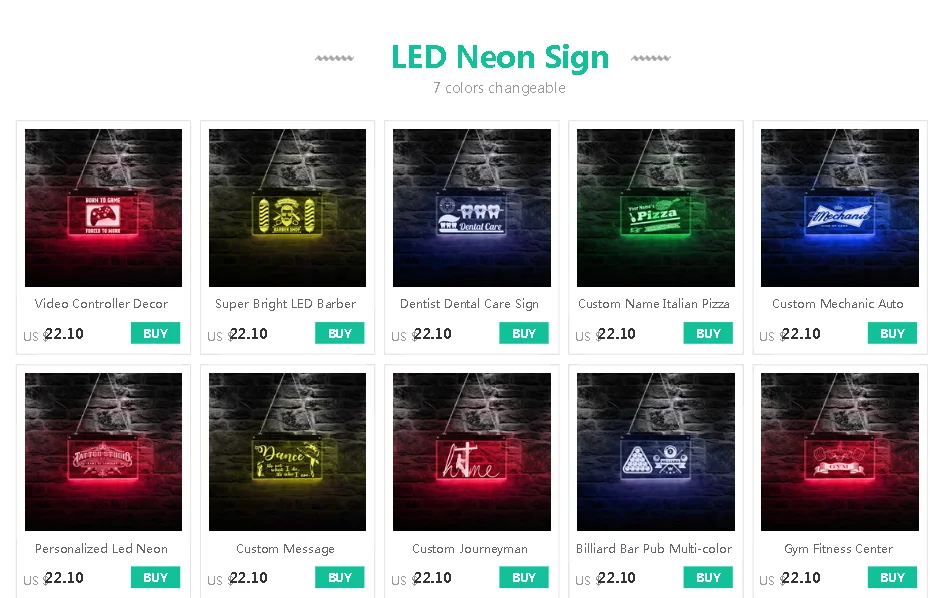Screen dimensions: 943x598
Task: Click the LED Neon Sign heading
Action: pos(500,57)
